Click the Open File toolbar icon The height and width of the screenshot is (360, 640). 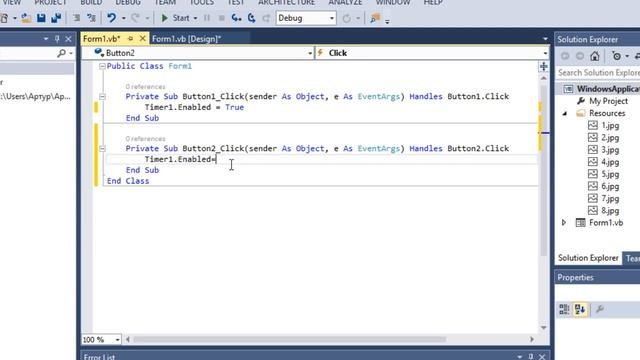26,18
